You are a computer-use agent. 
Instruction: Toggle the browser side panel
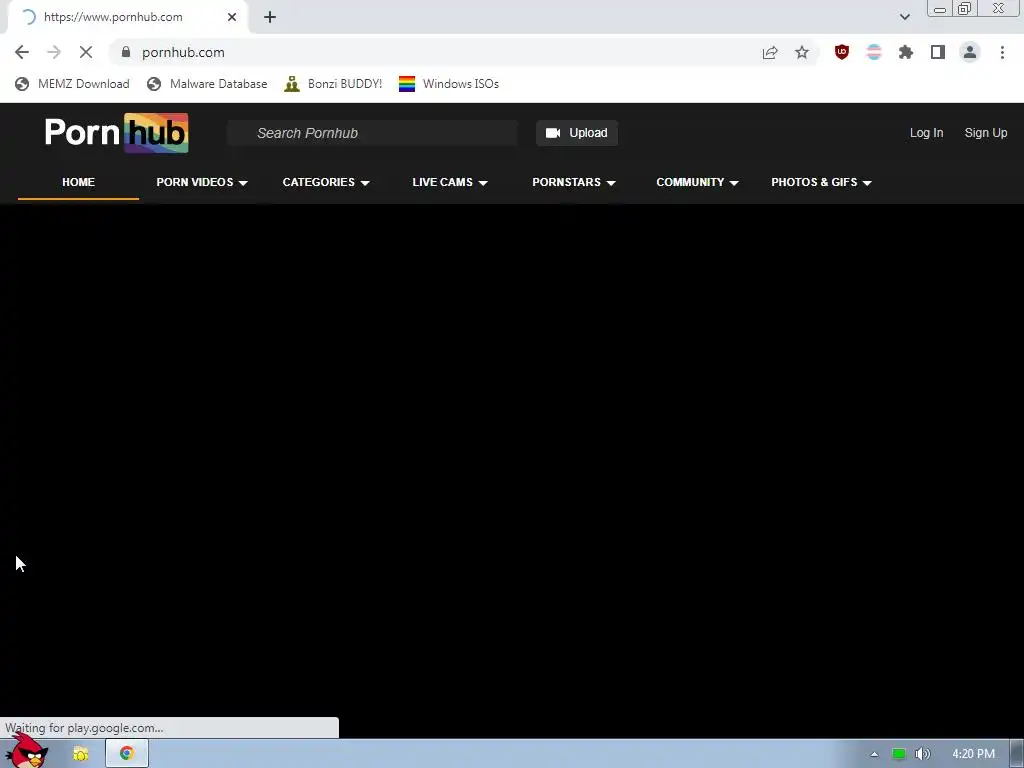click(x=938, y=52)
